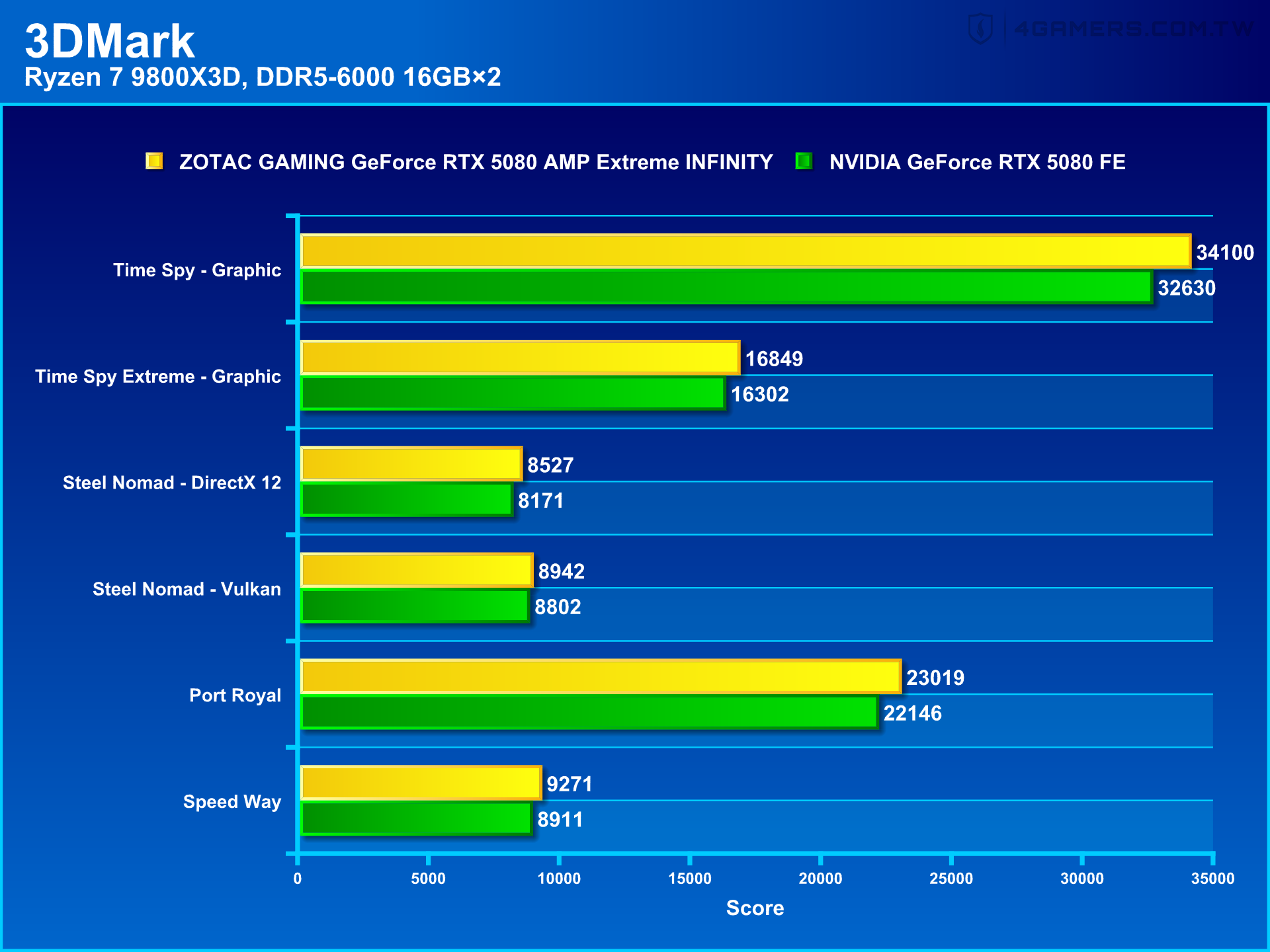This screenshot has width=1270, height=952.
Task: Click the 20000 axis tick label
Action: click(820, 879)
